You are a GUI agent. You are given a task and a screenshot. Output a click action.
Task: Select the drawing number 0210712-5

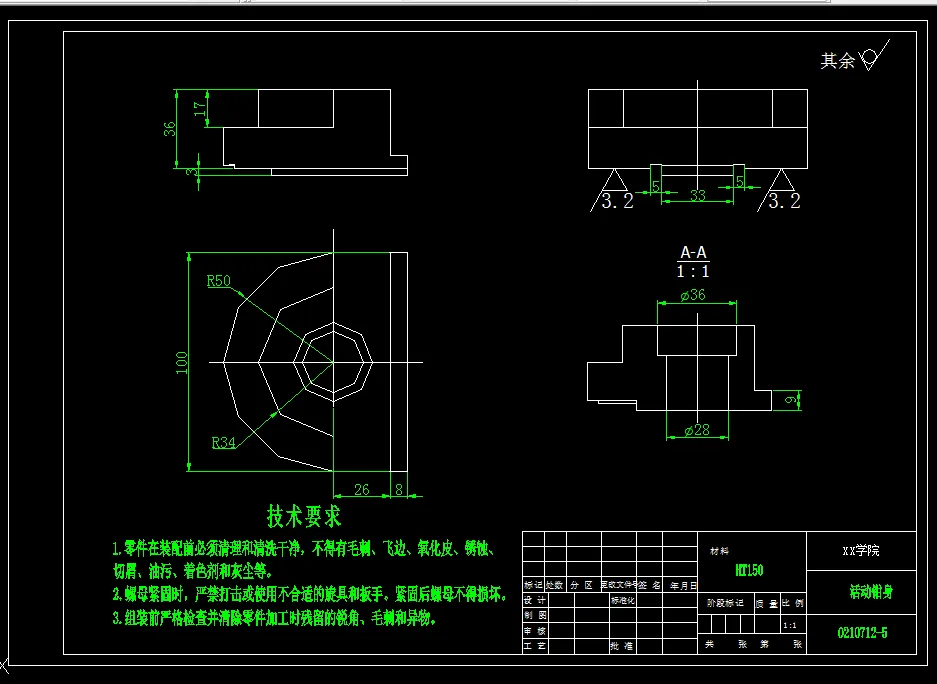click(862, 633)
